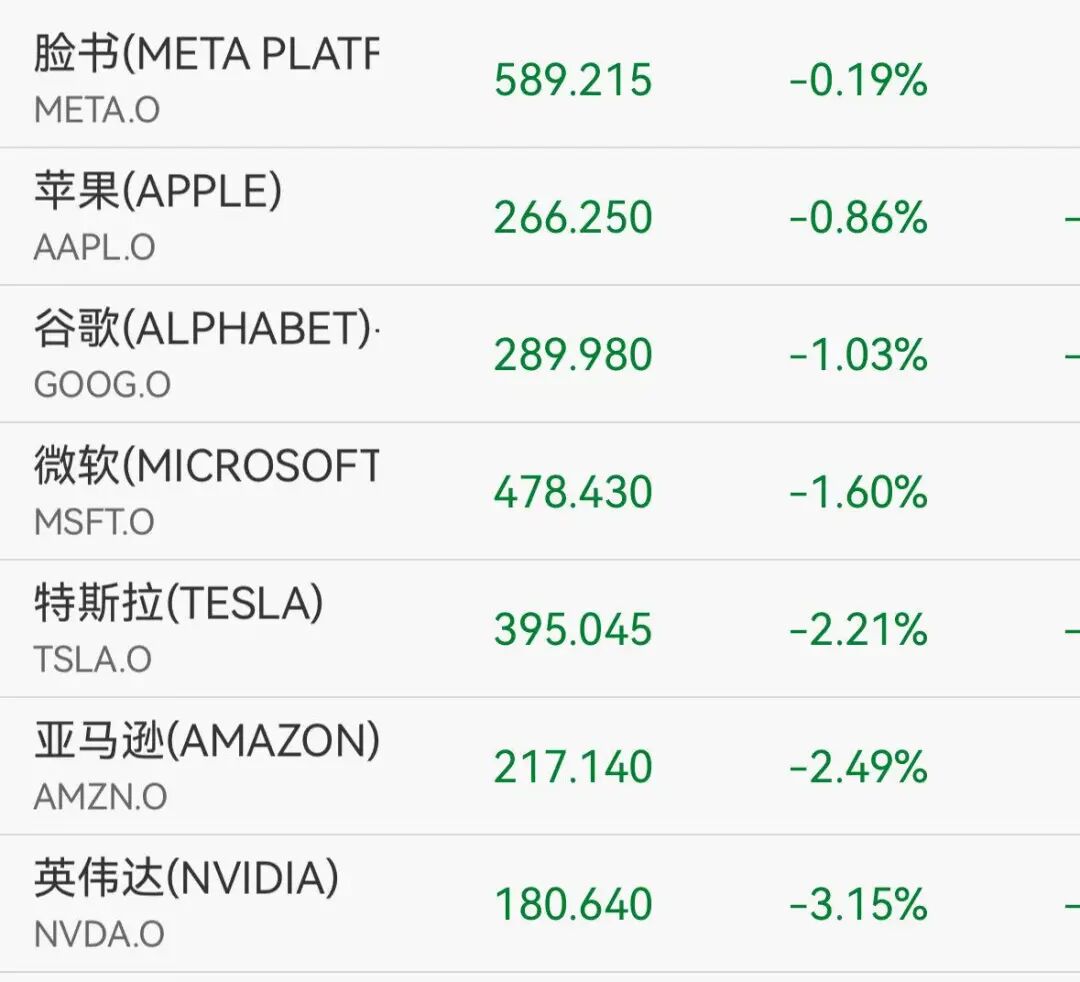1080x982 pixels.
Task: Click Microsoft's price 478.430
Action: [x=573, y=492]
